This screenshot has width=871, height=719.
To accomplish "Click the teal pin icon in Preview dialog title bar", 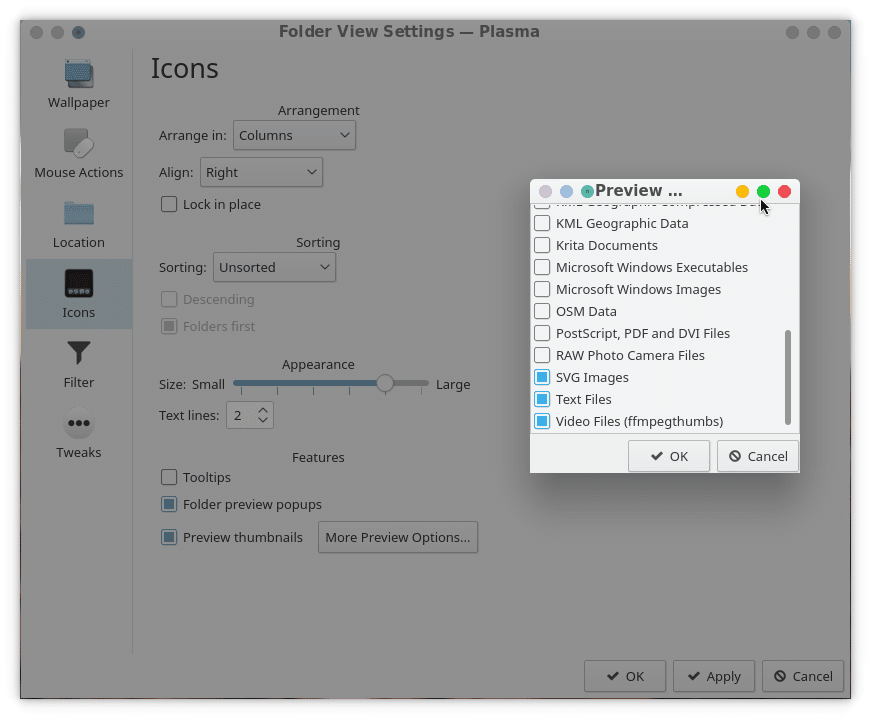I will pos(587,192).
